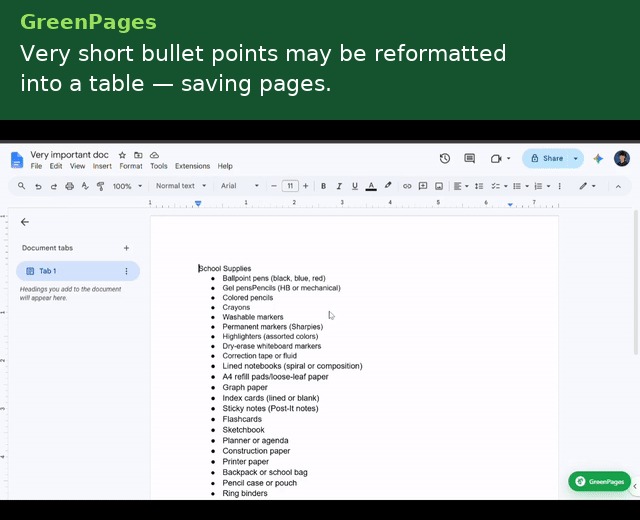Screen dimensions: 640x520
Task: Open the text color picker
Action: [x=371, y=187]
